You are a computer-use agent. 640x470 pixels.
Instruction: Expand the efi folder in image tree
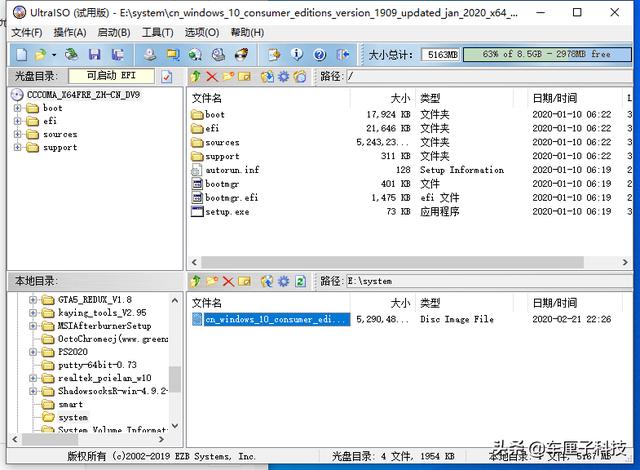point(17,121)
